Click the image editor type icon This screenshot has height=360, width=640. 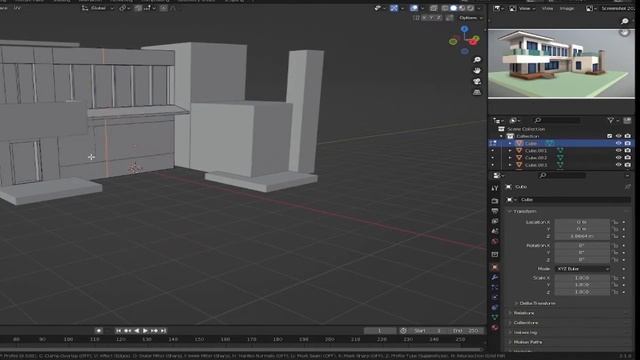pyautogui.click(x=498, y=8)
